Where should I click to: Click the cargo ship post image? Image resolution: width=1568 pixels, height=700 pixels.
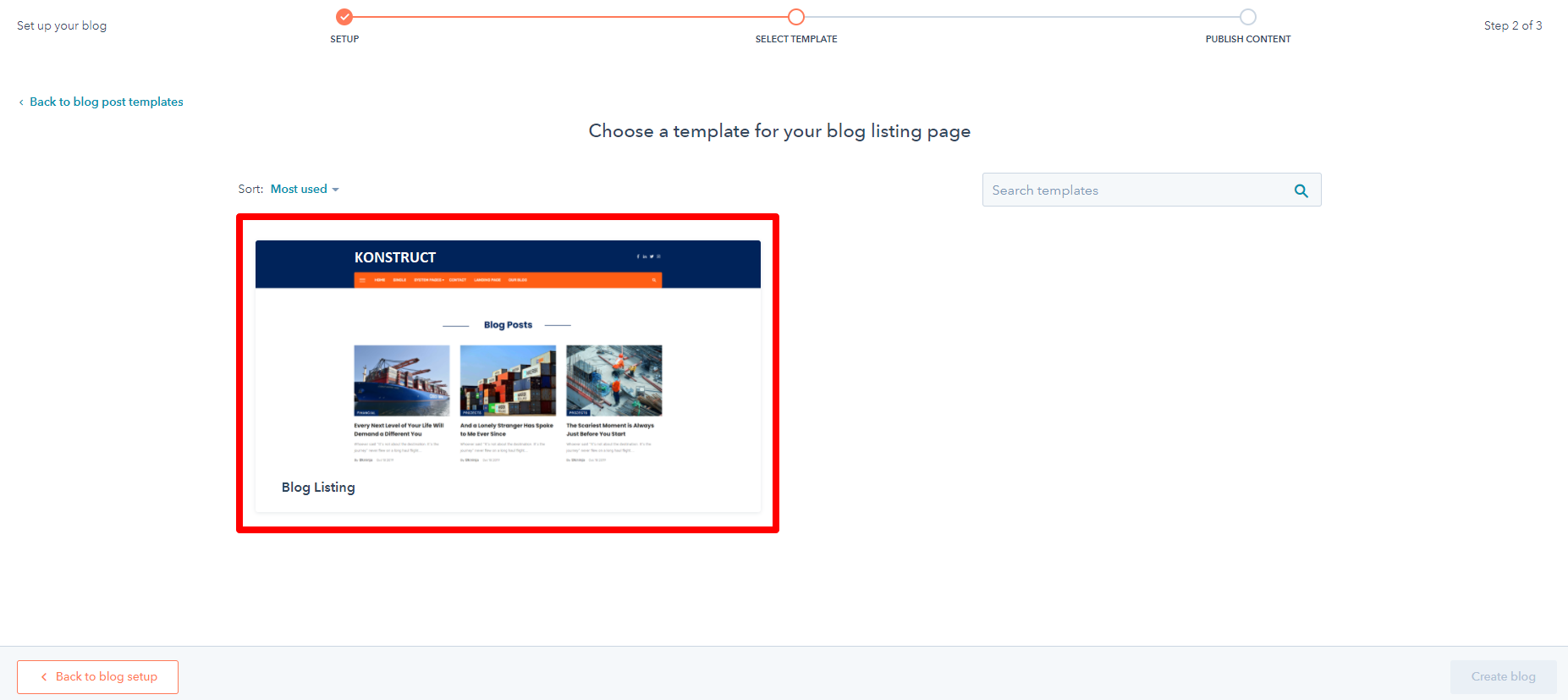point(402,380)
